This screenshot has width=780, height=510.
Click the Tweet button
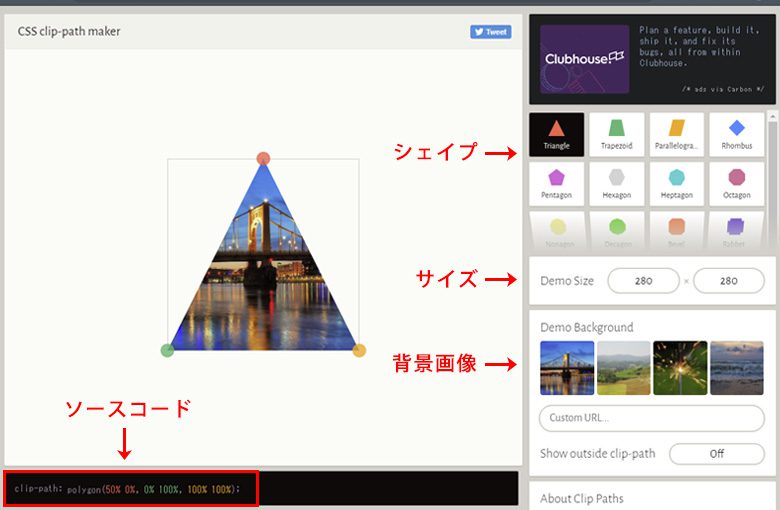tap(491, 32)
